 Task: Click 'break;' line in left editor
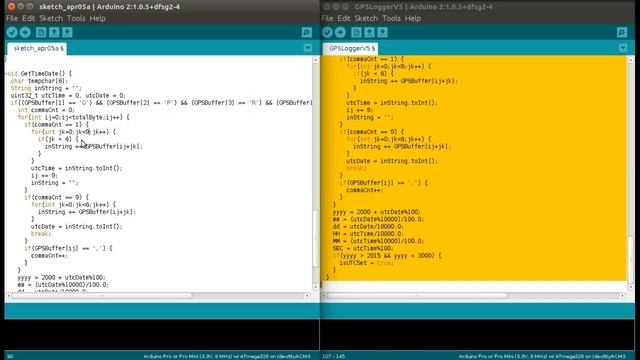pos(41,234)
